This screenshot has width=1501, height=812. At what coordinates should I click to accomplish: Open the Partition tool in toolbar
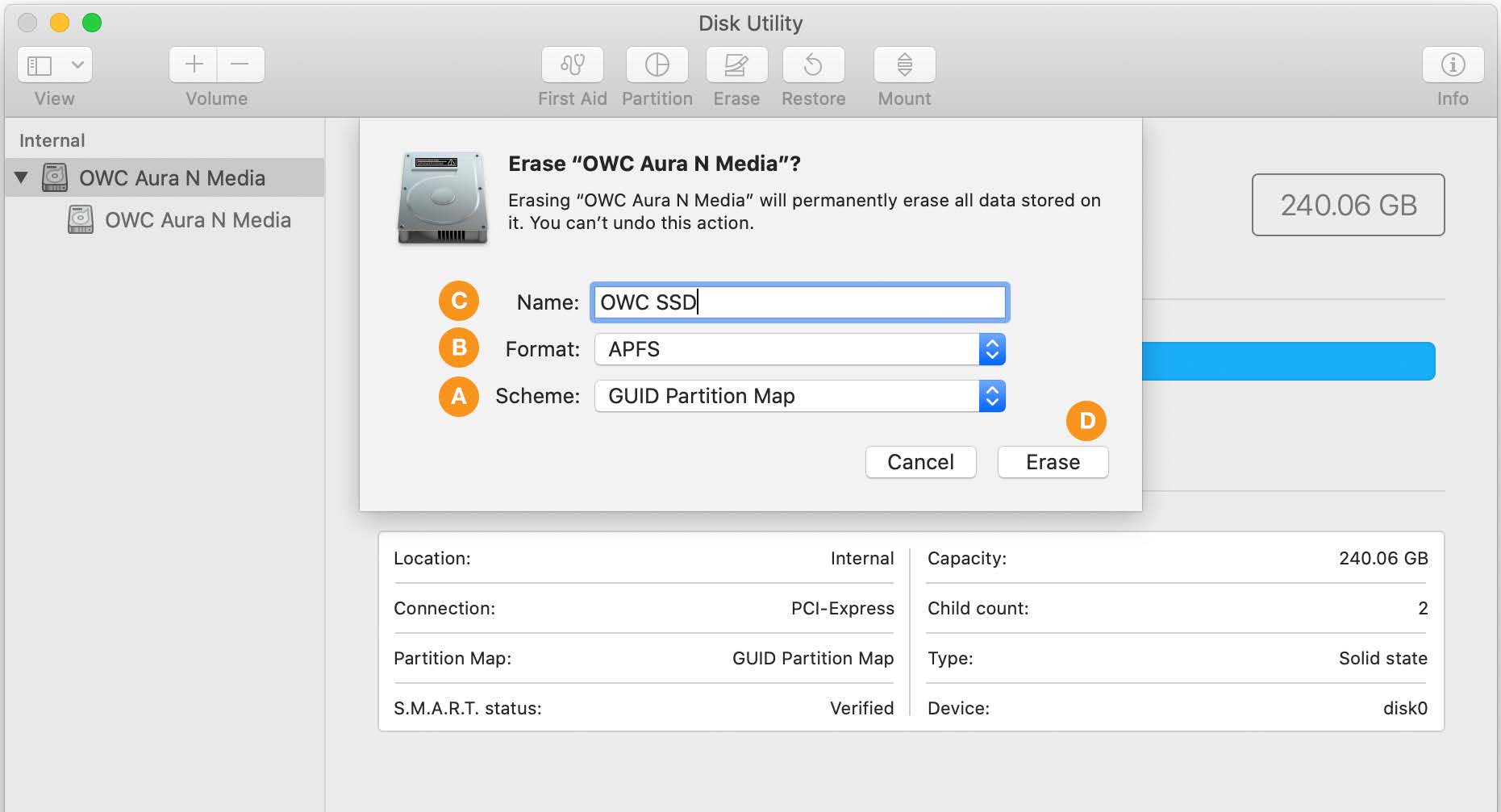click(657, 65)
